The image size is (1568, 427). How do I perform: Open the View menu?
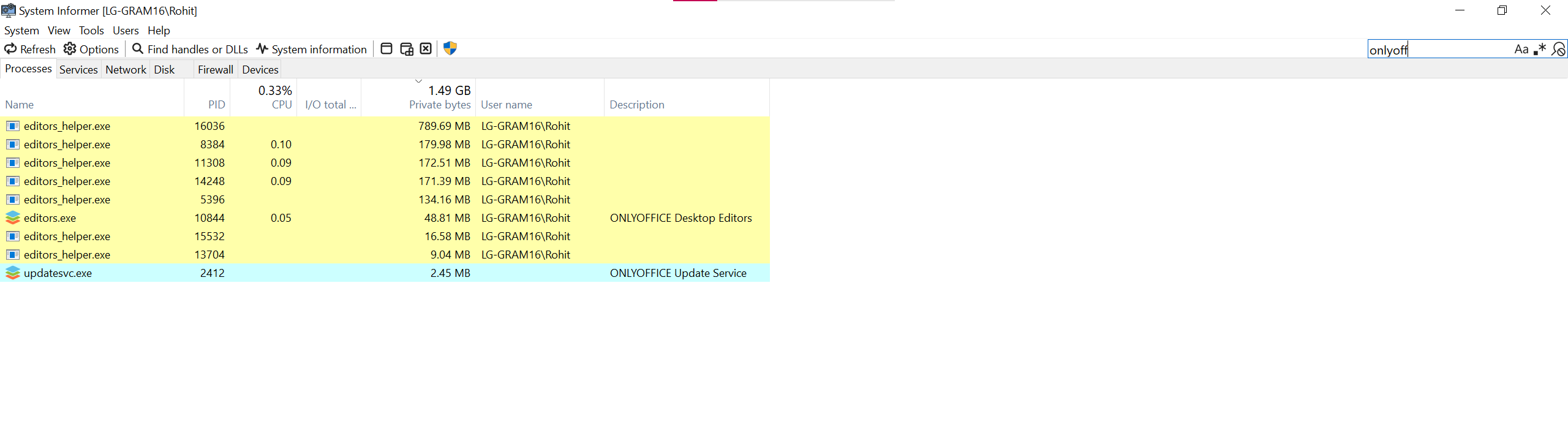(x=59, y=31)
